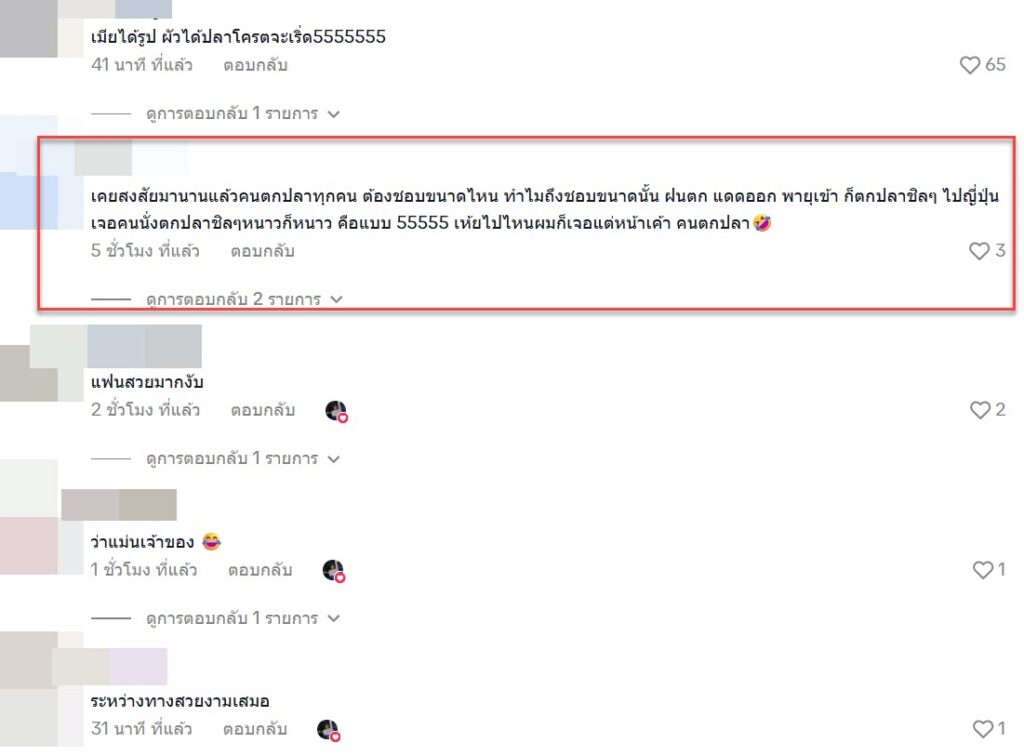Like the 'ว่าแม่นเจ้าของ' comment
1024x756 pixels.
[983, 570]
